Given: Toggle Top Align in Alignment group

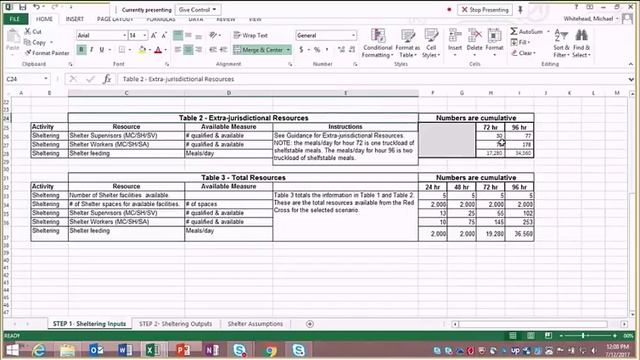Looking at the screenshot, I should 178,36.
